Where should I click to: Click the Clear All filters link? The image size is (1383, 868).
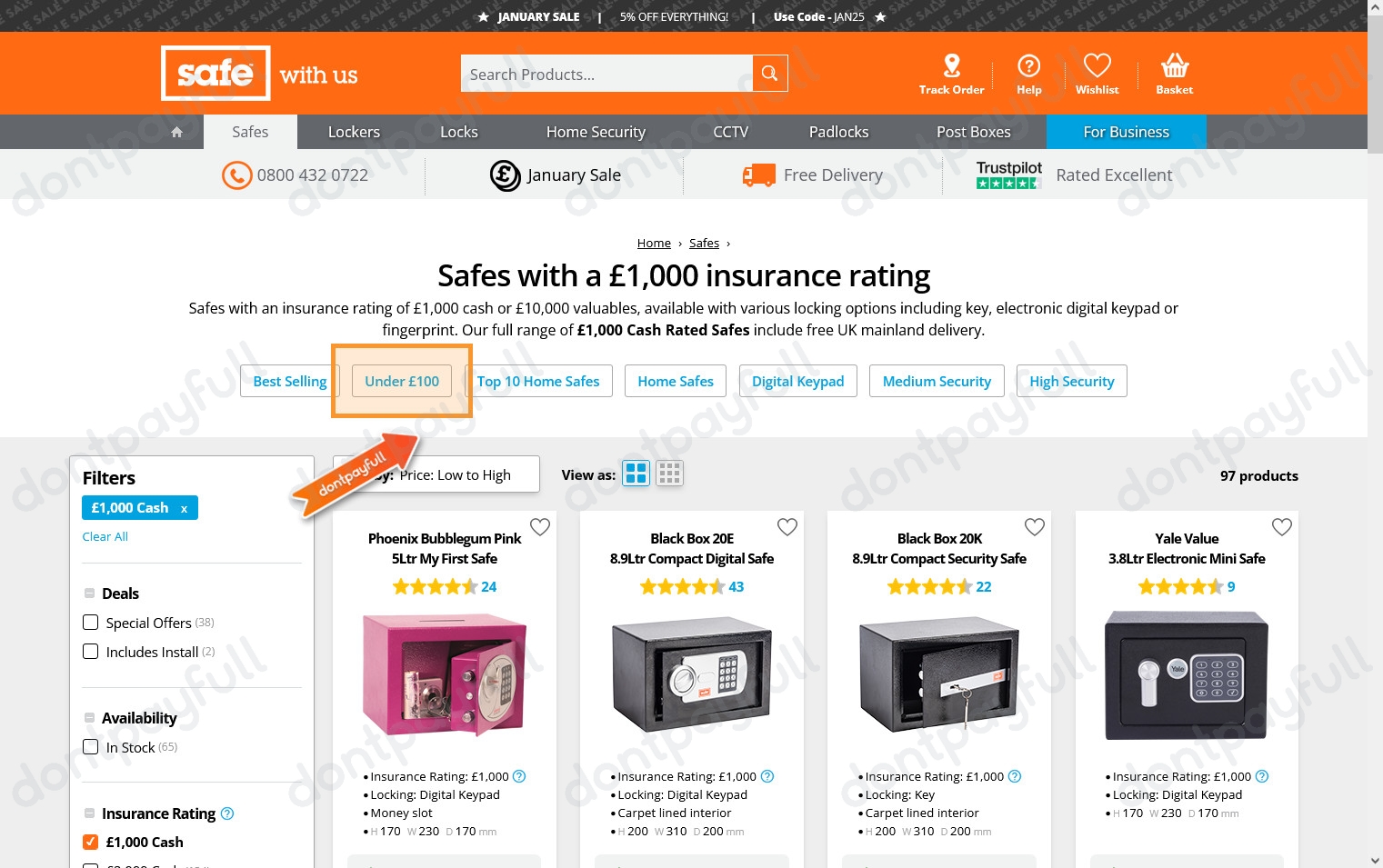tap(105, 536)
